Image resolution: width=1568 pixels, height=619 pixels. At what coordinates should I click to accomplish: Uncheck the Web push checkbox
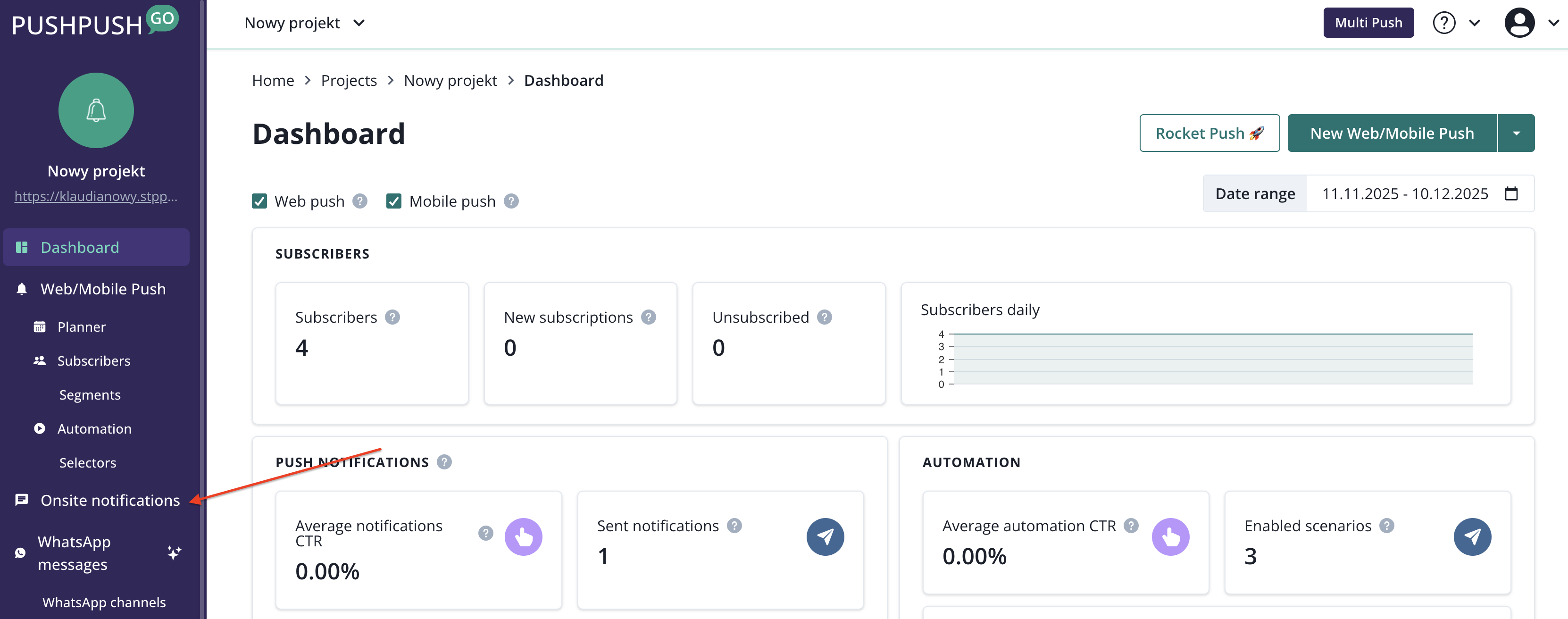click(259, 201)
